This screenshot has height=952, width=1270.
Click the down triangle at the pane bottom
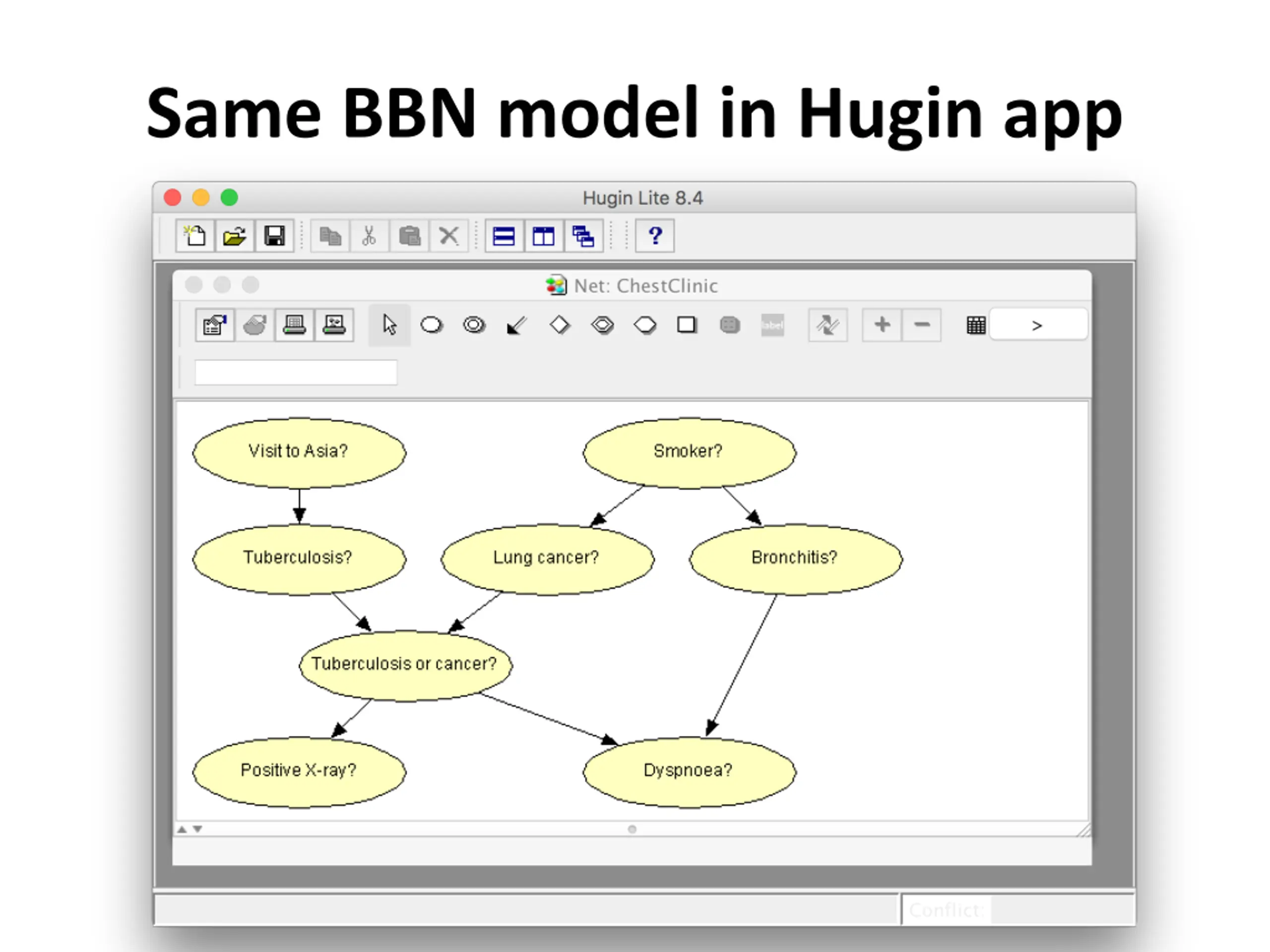(197, 829)
